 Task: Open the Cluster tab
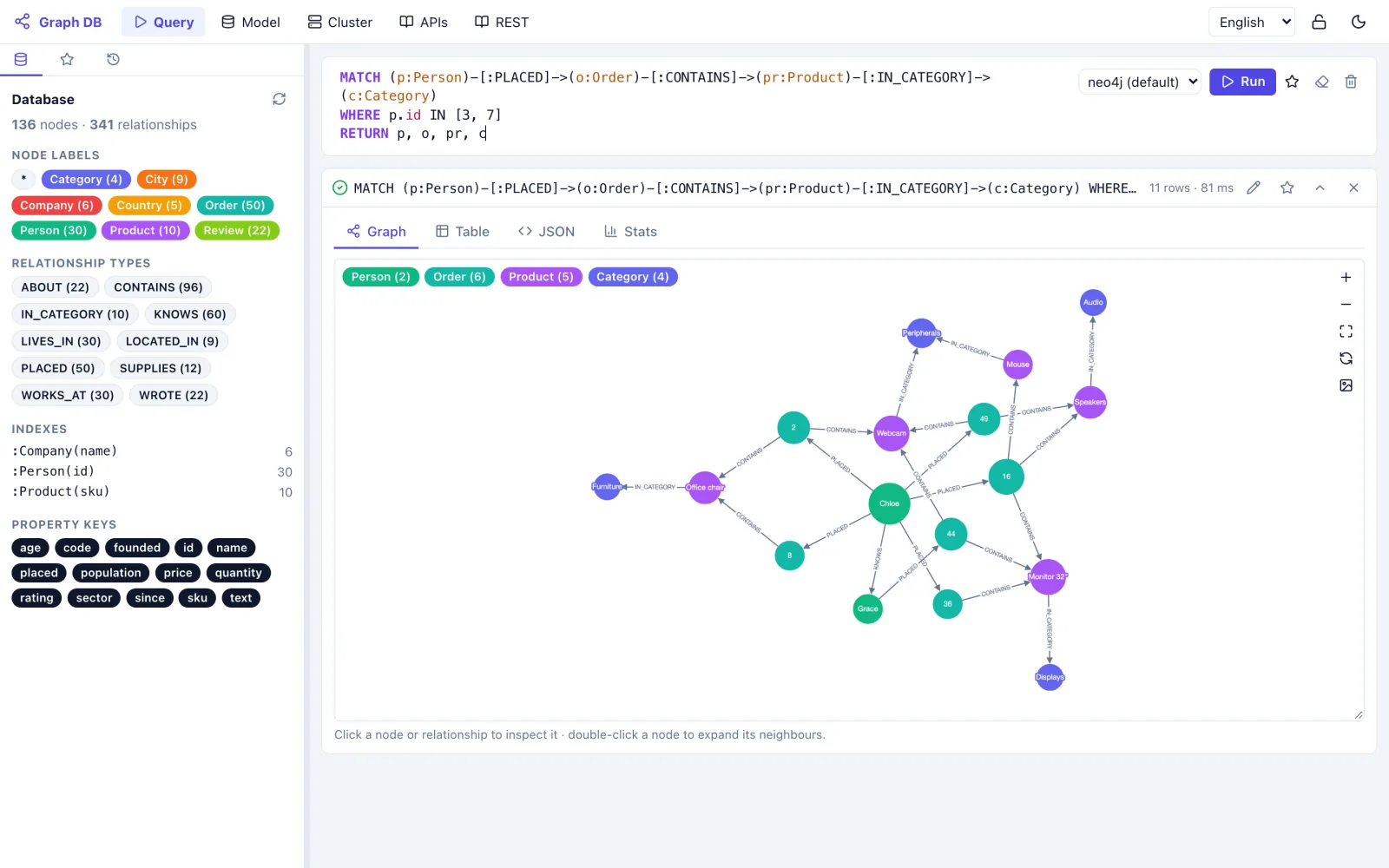coord(340,22)
